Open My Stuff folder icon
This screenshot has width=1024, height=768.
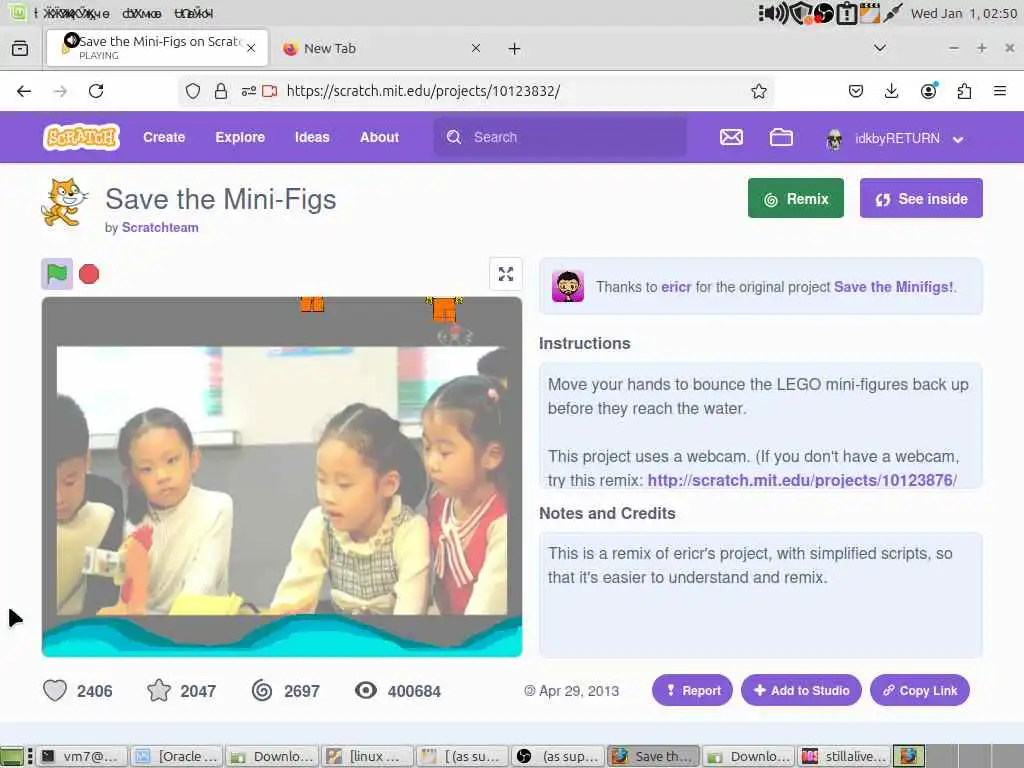coord(781,137)
